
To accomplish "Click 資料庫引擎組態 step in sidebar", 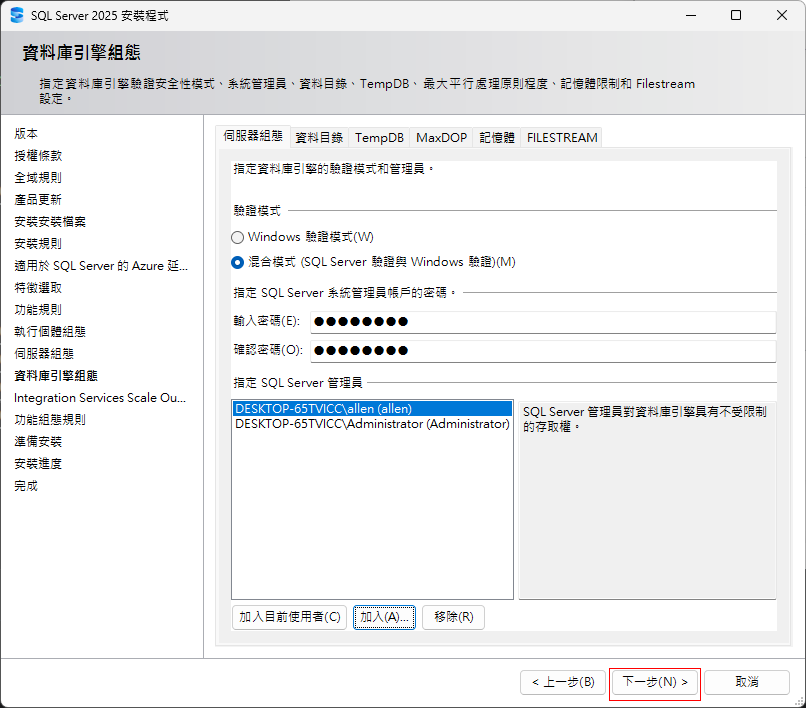I will tap(56, 376).
